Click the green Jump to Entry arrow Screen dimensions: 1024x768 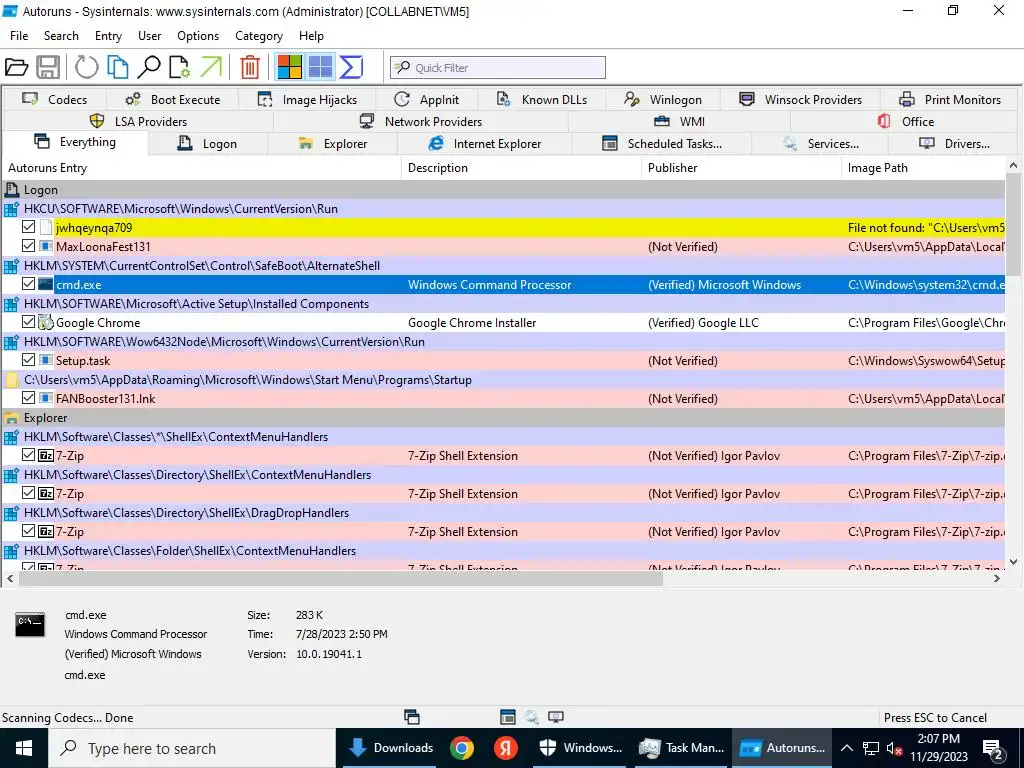pyautogui.click(x=211, y=67)
